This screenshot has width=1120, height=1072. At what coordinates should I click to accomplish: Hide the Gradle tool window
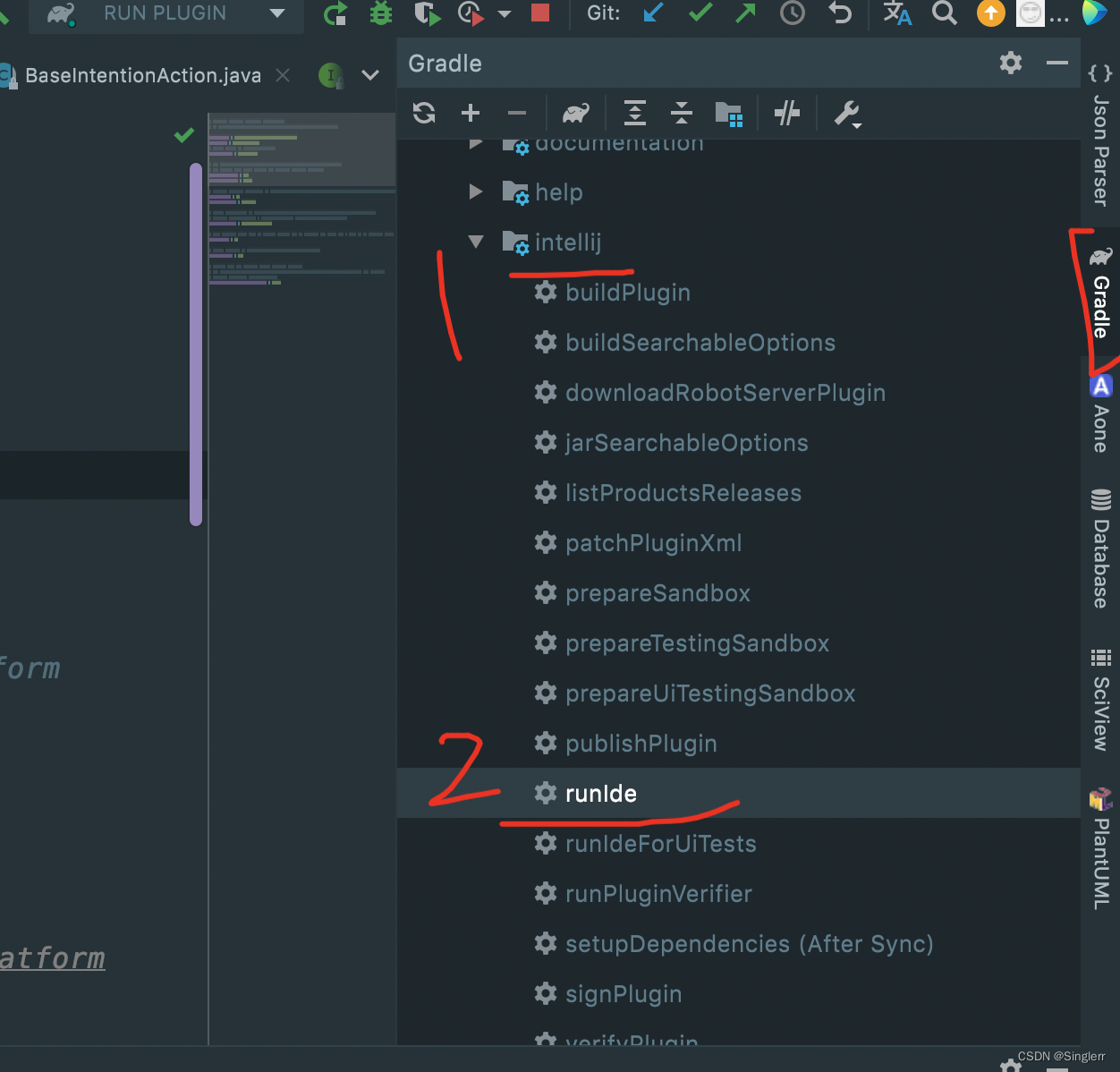pyautogui.click(x=1057, y=63)
